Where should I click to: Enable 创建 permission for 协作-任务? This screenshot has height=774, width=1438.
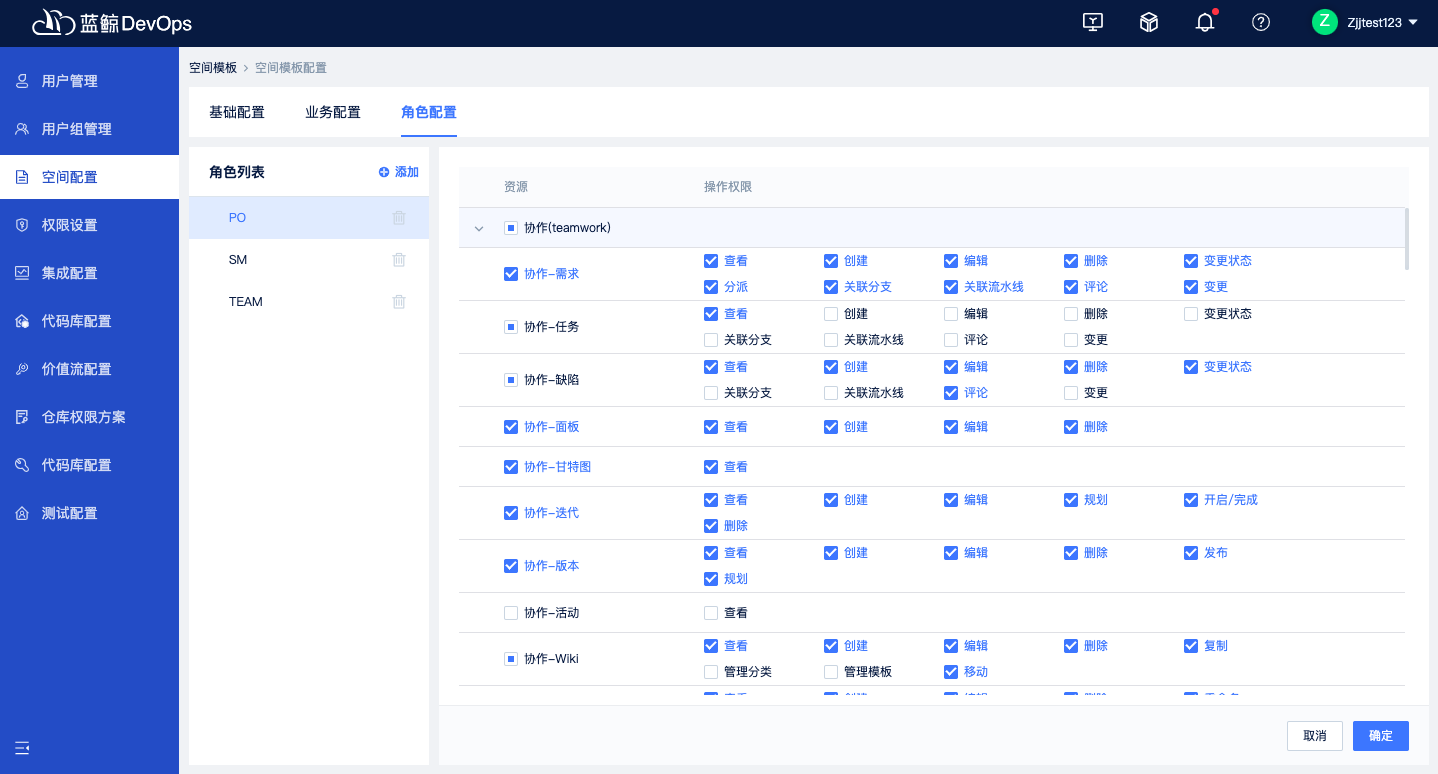[x=831, y=314]
